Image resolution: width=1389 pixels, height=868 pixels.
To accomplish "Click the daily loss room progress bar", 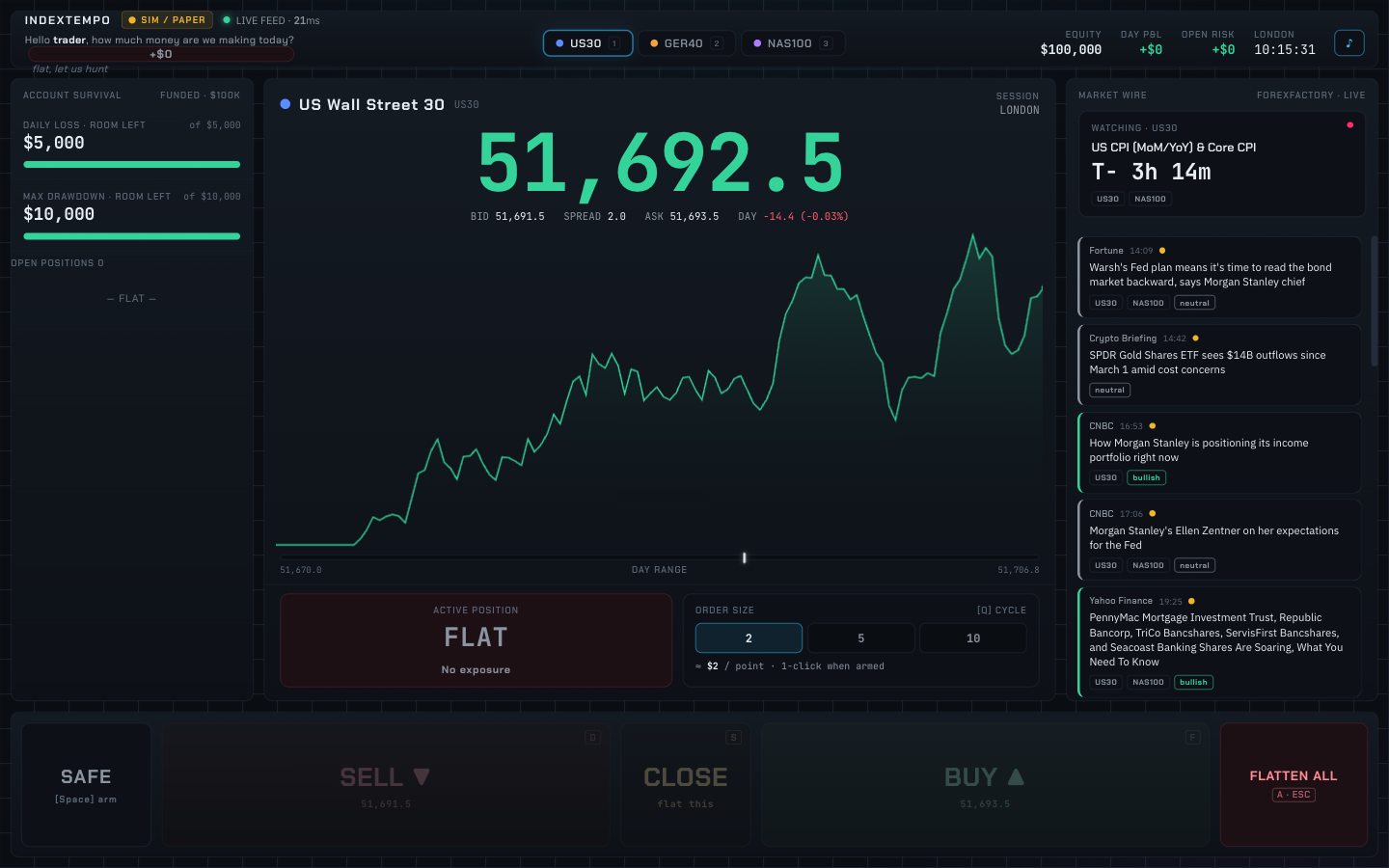I will [131, 165].
